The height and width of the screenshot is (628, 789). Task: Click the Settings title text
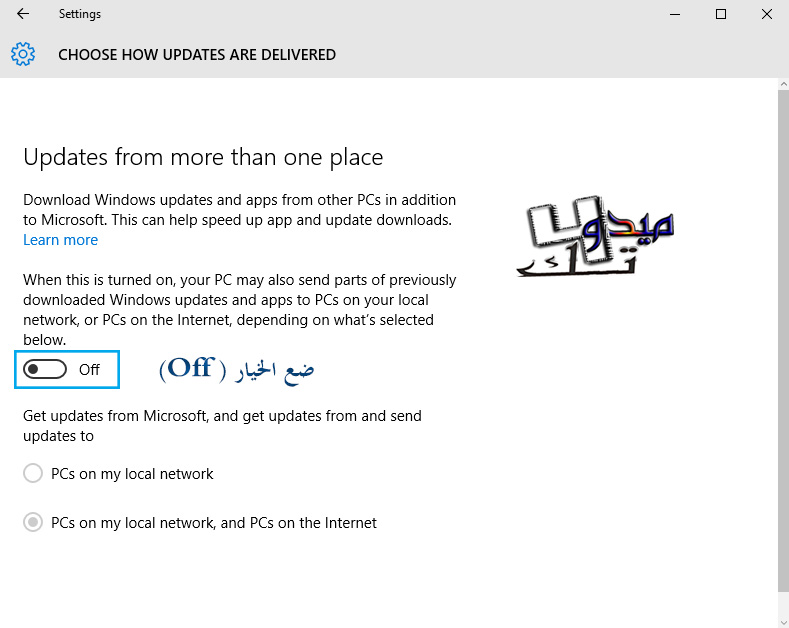[80, 14]
